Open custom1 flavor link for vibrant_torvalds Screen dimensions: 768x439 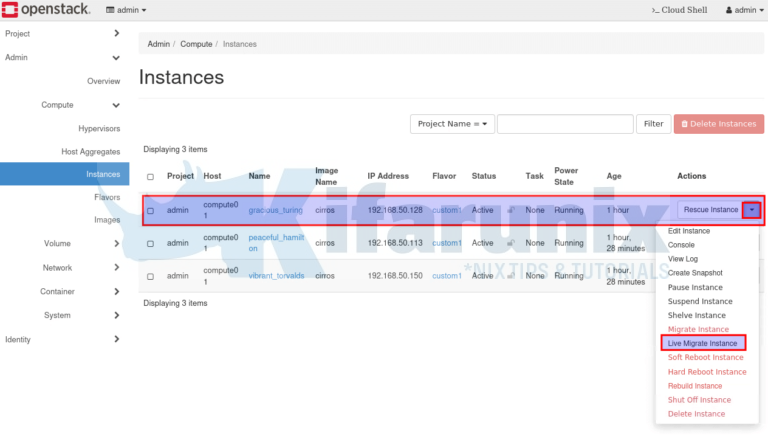pos(447,276)
